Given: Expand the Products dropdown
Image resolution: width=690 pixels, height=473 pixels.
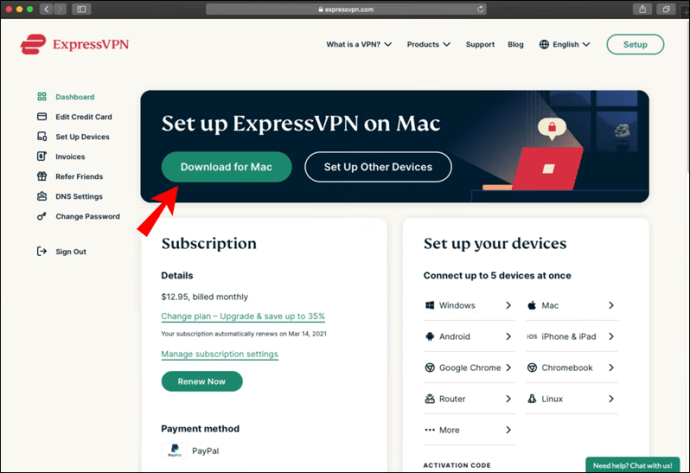Looking at the screenshot, I should (x=428, y=44).
